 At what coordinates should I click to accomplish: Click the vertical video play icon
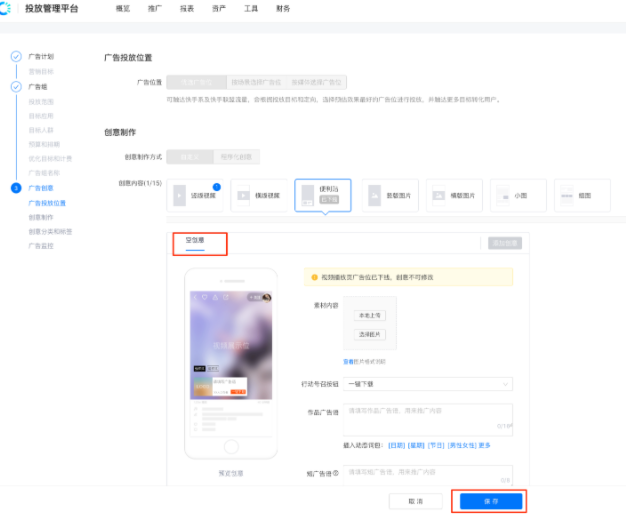[x=179, y=196]
